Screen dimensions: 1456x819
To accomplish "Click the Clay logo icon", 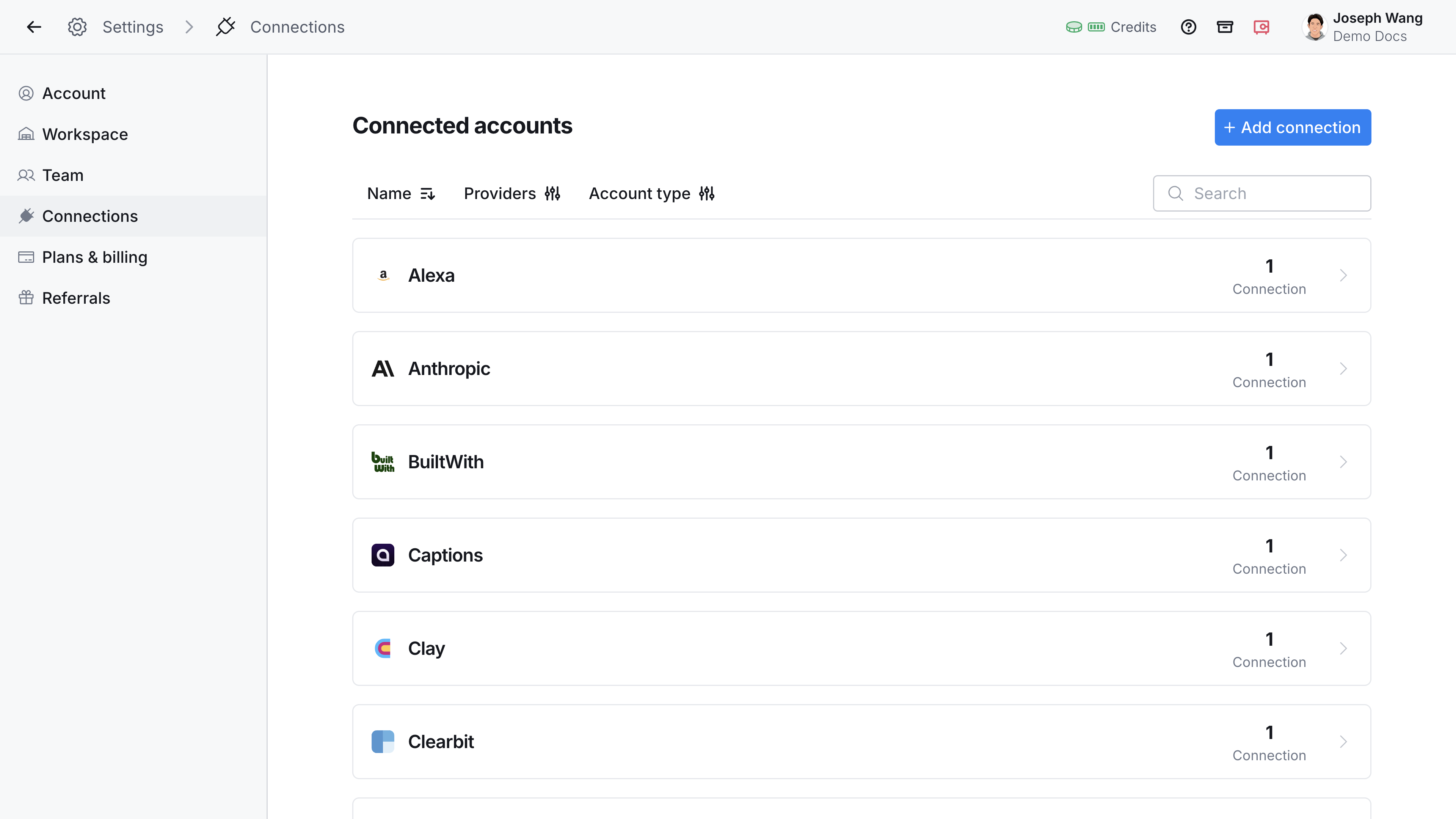I will click(383, 648).
